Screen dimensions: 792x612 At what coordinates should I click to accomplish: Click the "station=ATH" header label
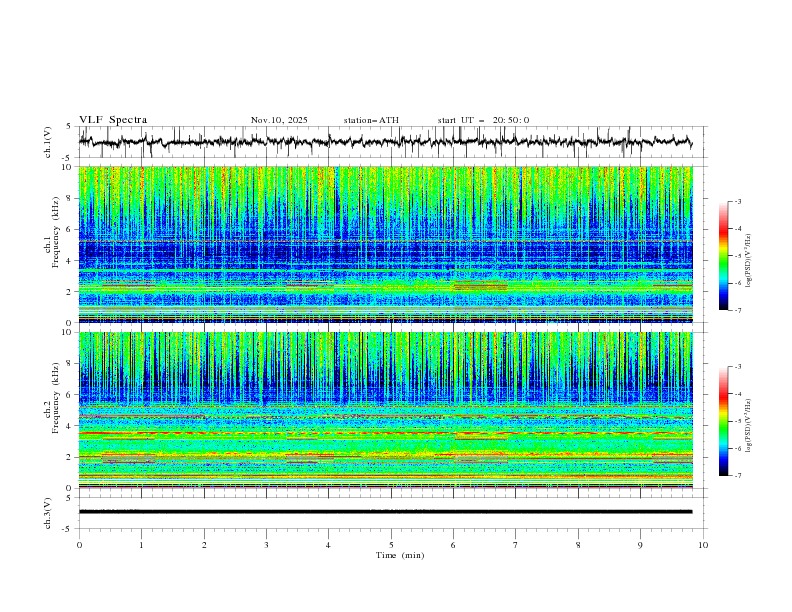371,120
